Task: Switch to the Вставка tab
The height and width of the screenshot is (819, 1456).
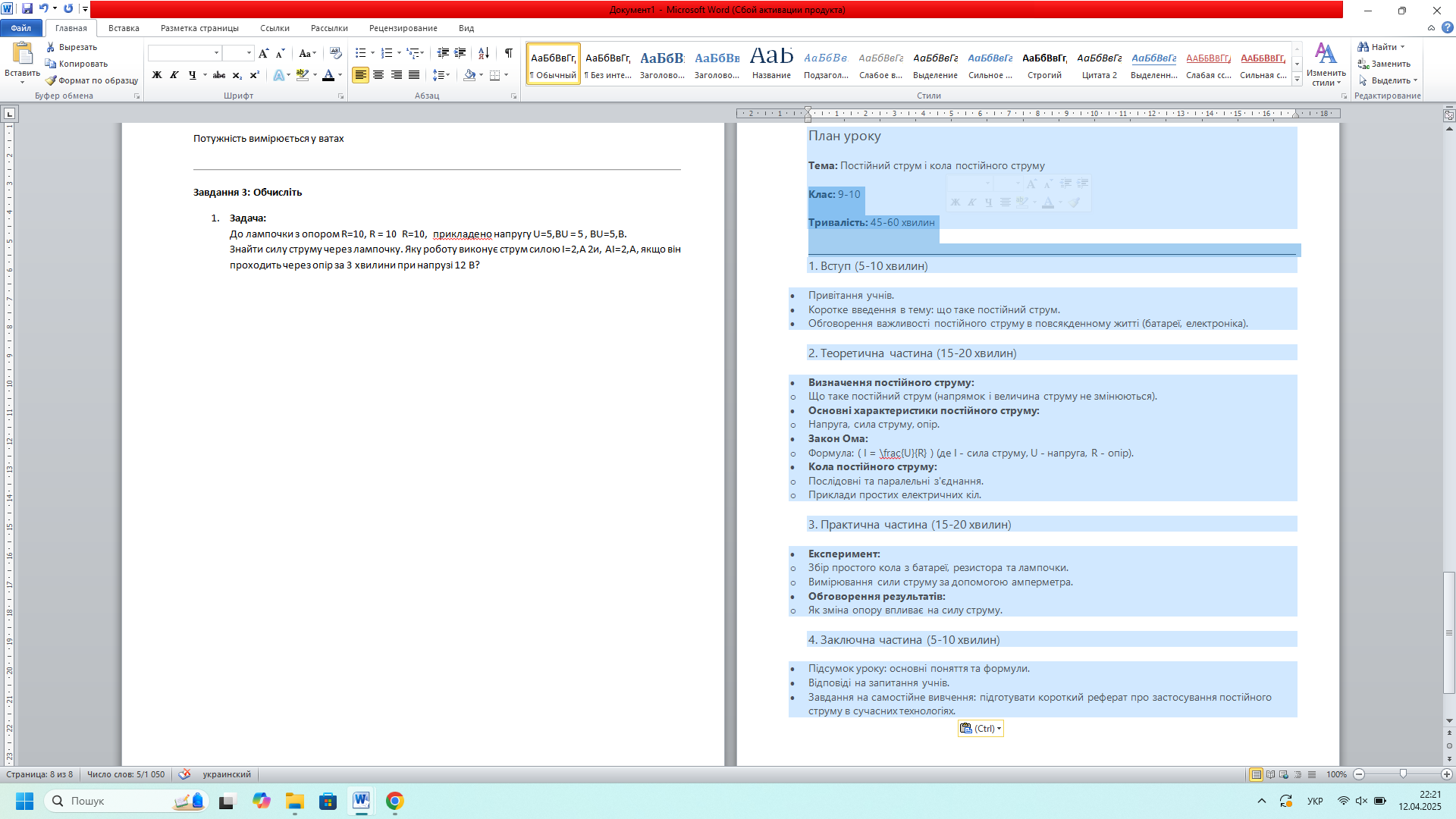Action: pos(124,28)
